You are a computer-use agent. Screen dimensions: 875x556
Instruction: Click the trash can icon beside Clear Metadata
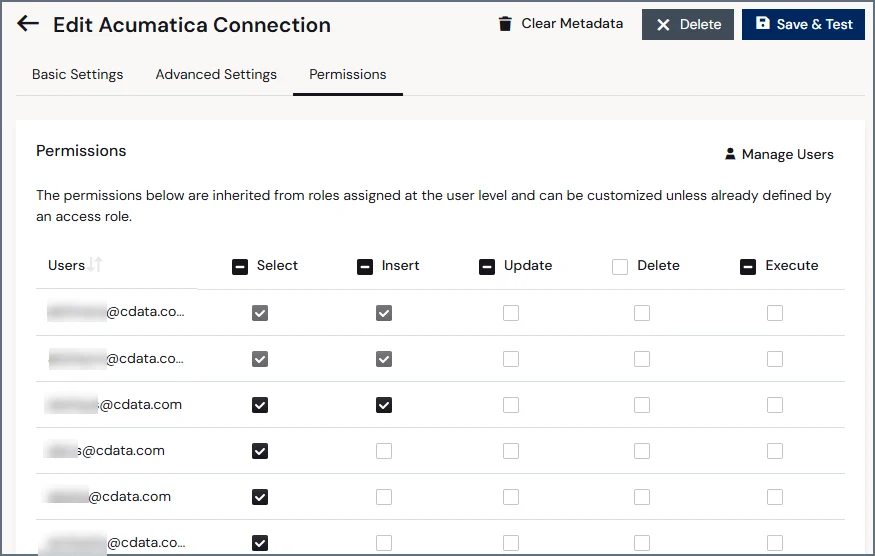tap(505, 23)
